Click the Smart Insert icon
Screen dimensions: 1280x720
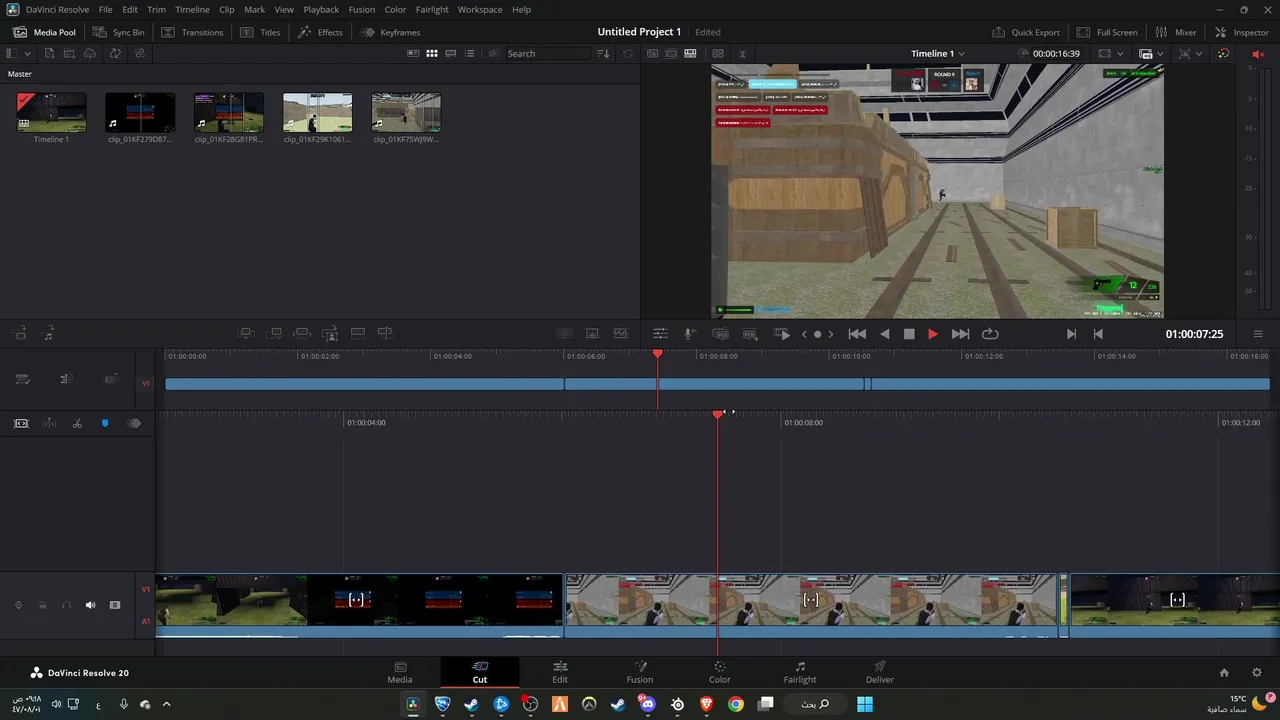[x=246, y=334]
